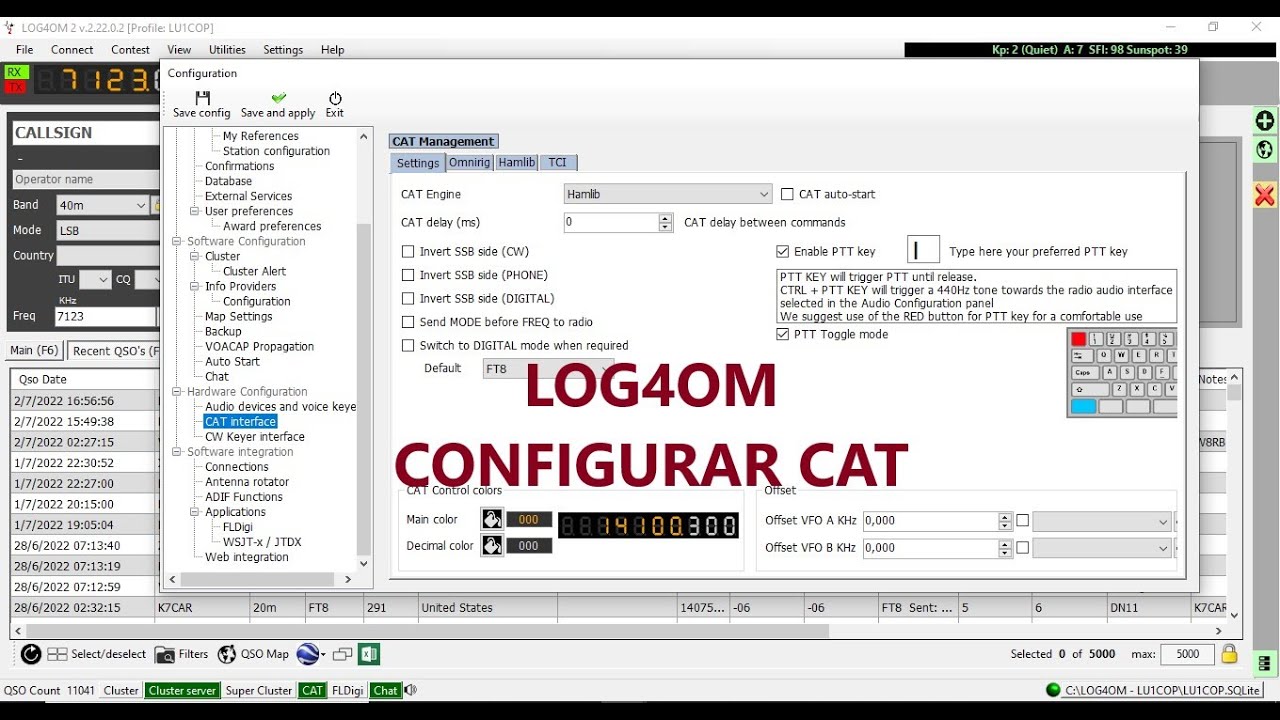Viewport: 1280px width, 720px height.
Task: Select WSJT-x / JTDX in the tree
Action: pos(262,542)
